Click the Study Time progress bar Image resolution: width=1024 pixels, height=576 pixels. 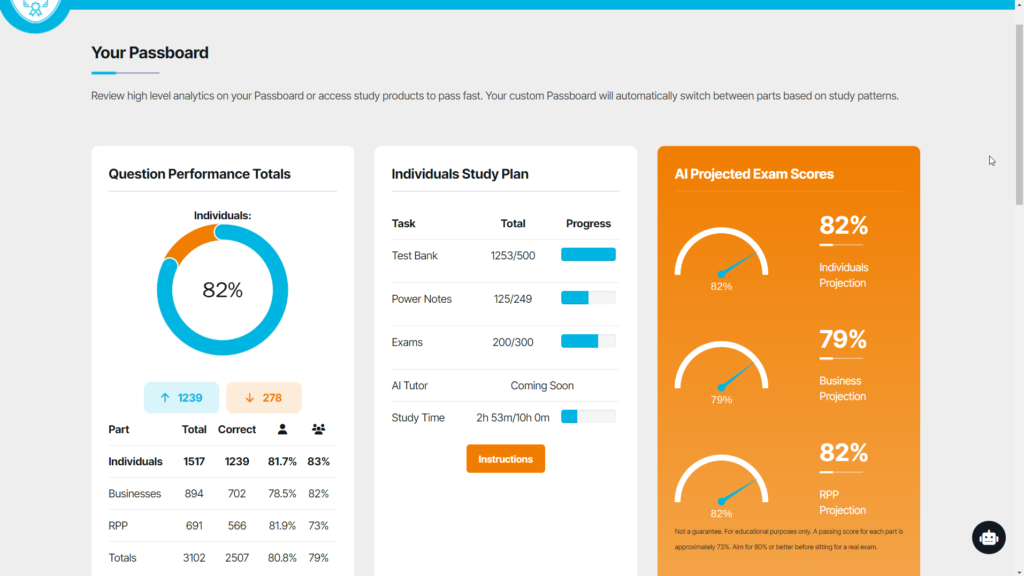(588, 417)
